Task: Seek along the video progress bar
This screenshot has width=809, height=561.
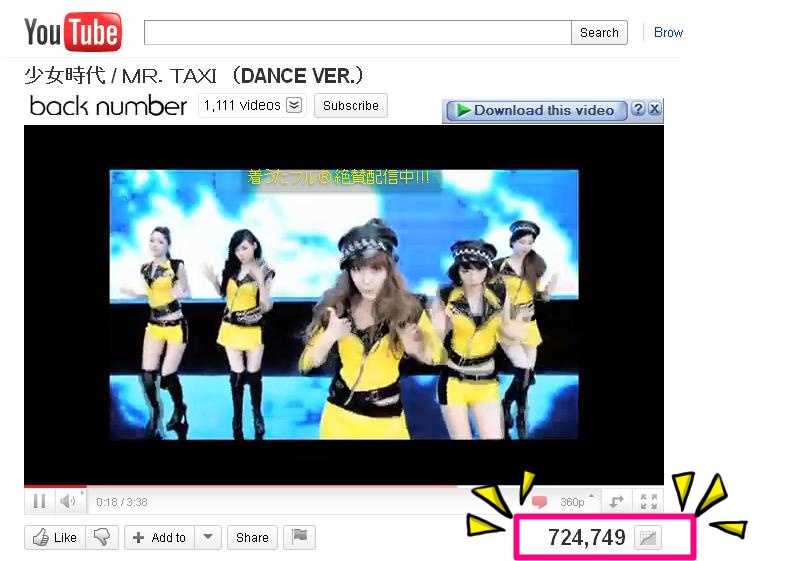Action: coord(344,486)
